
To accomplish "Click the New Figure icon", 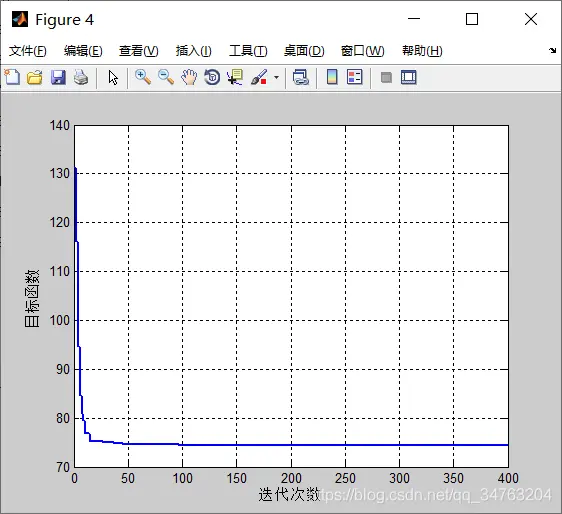I will [x=12, y=77].
